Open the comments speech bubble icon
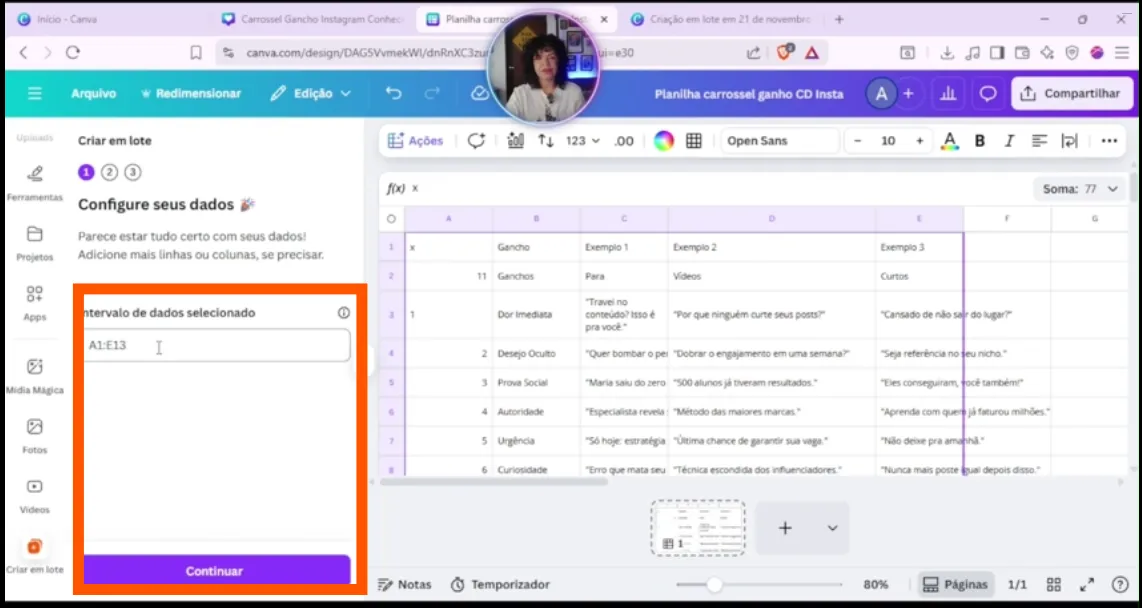The image size is (1142, 608). click(x=987, y=94)
